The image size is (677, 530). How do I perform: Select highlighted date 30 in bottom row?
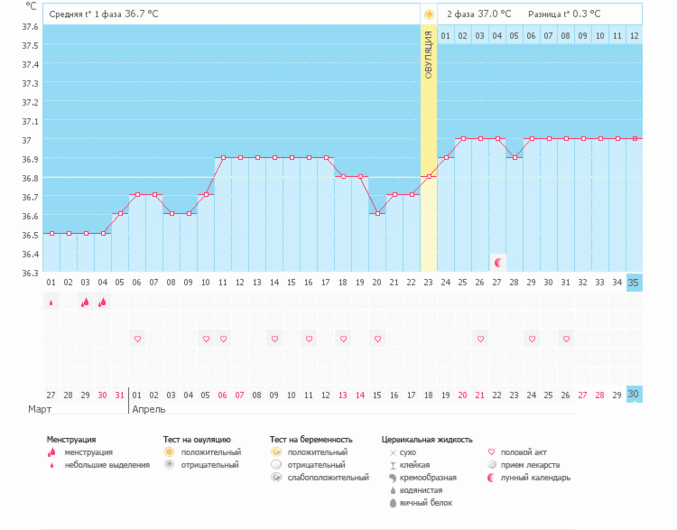click(x=635, y=395)
